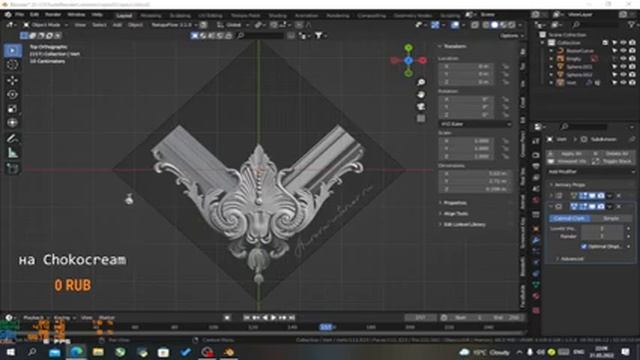640x360 pixels.
Task: Select the Rotate tool
Action: tap(13, 94)
